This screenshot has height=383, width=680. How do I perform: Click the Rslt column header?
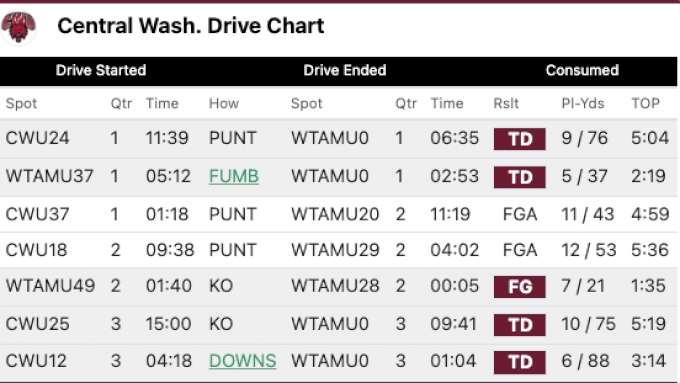(x=506, y=103)
